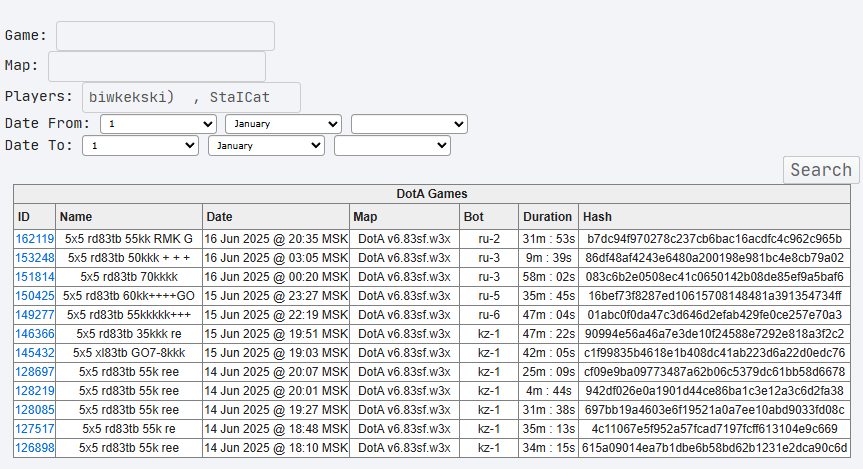The height and width of the screenshot is (469, 863).
Task: Click the Map column header
Action: point(404,217)
